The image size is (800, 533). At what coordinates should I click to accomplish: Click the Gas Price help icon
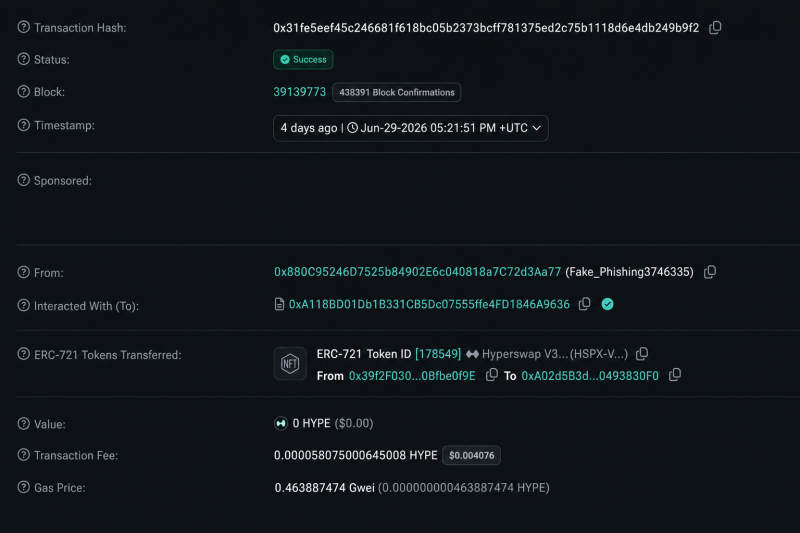tap(23, 487)
